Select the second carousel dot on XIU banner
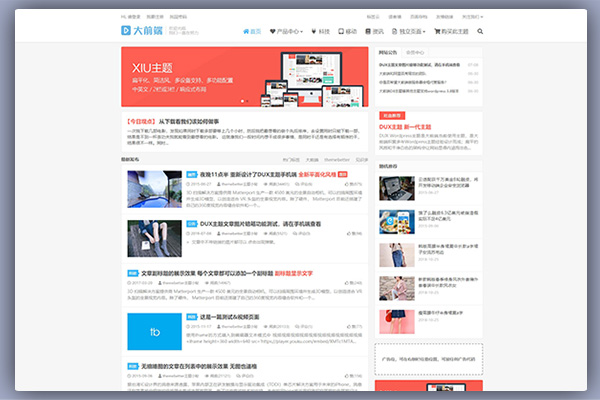Viewport: 600px width, 400px height. (x=247, y=101)
